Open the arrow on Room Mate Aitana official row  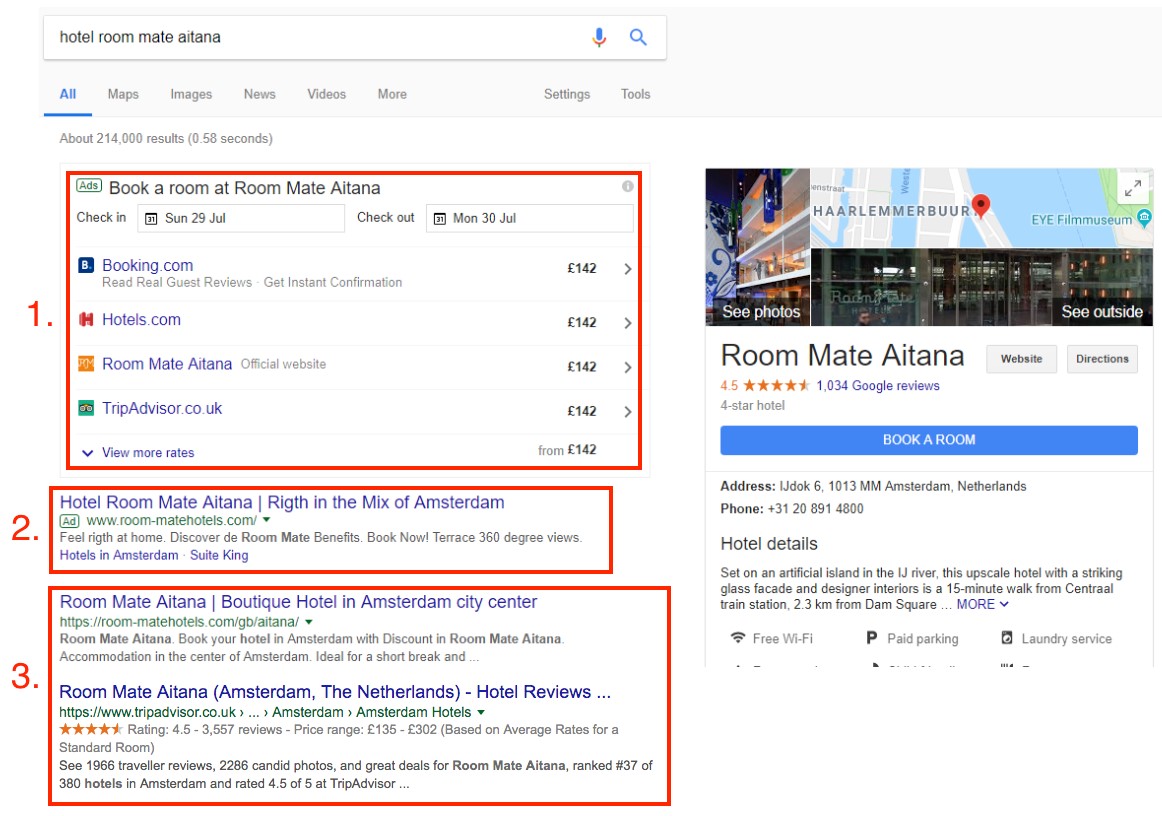[628, 367]
